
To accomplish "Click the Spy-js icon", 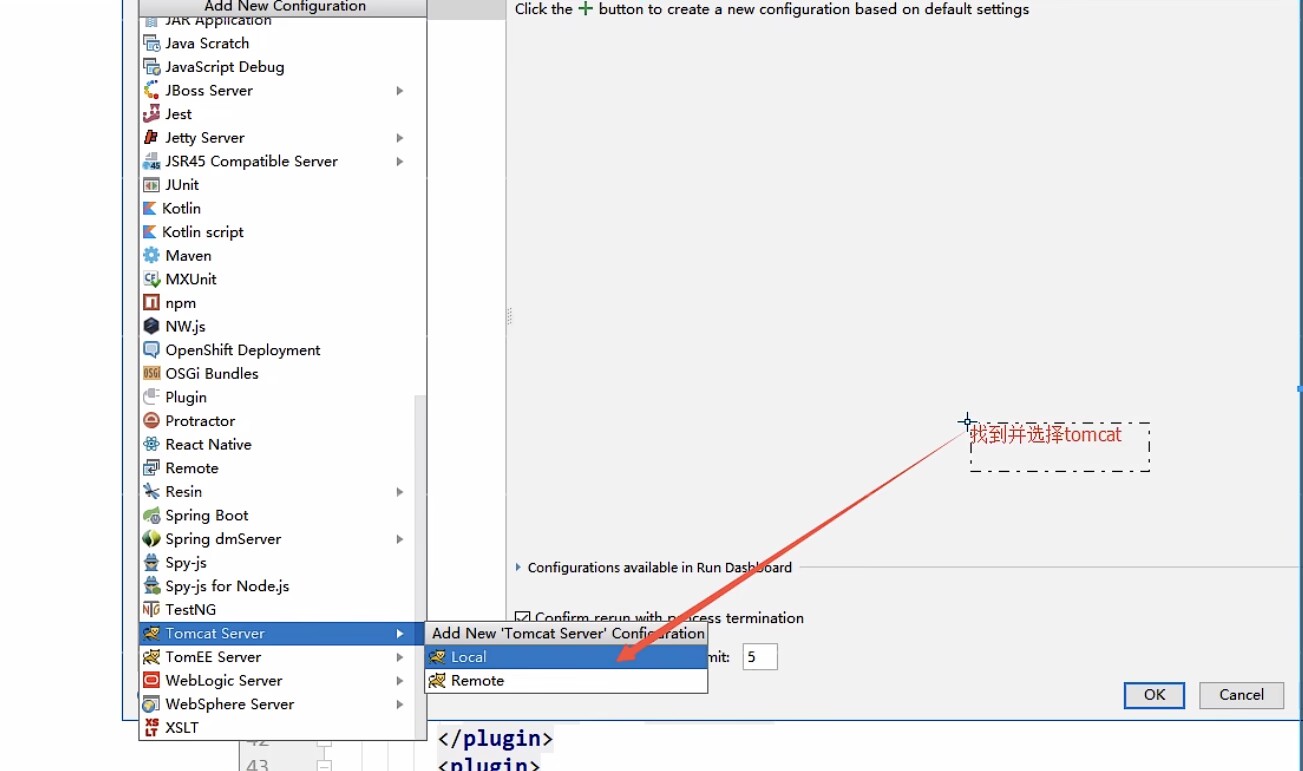I will coord(152,562).
